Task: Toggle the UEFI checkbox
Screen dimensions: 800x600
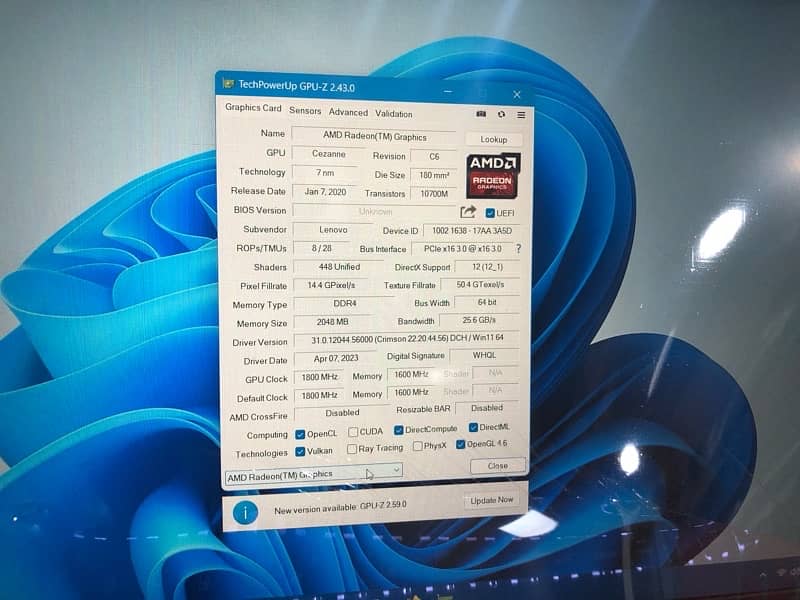Action: (490, 213)
